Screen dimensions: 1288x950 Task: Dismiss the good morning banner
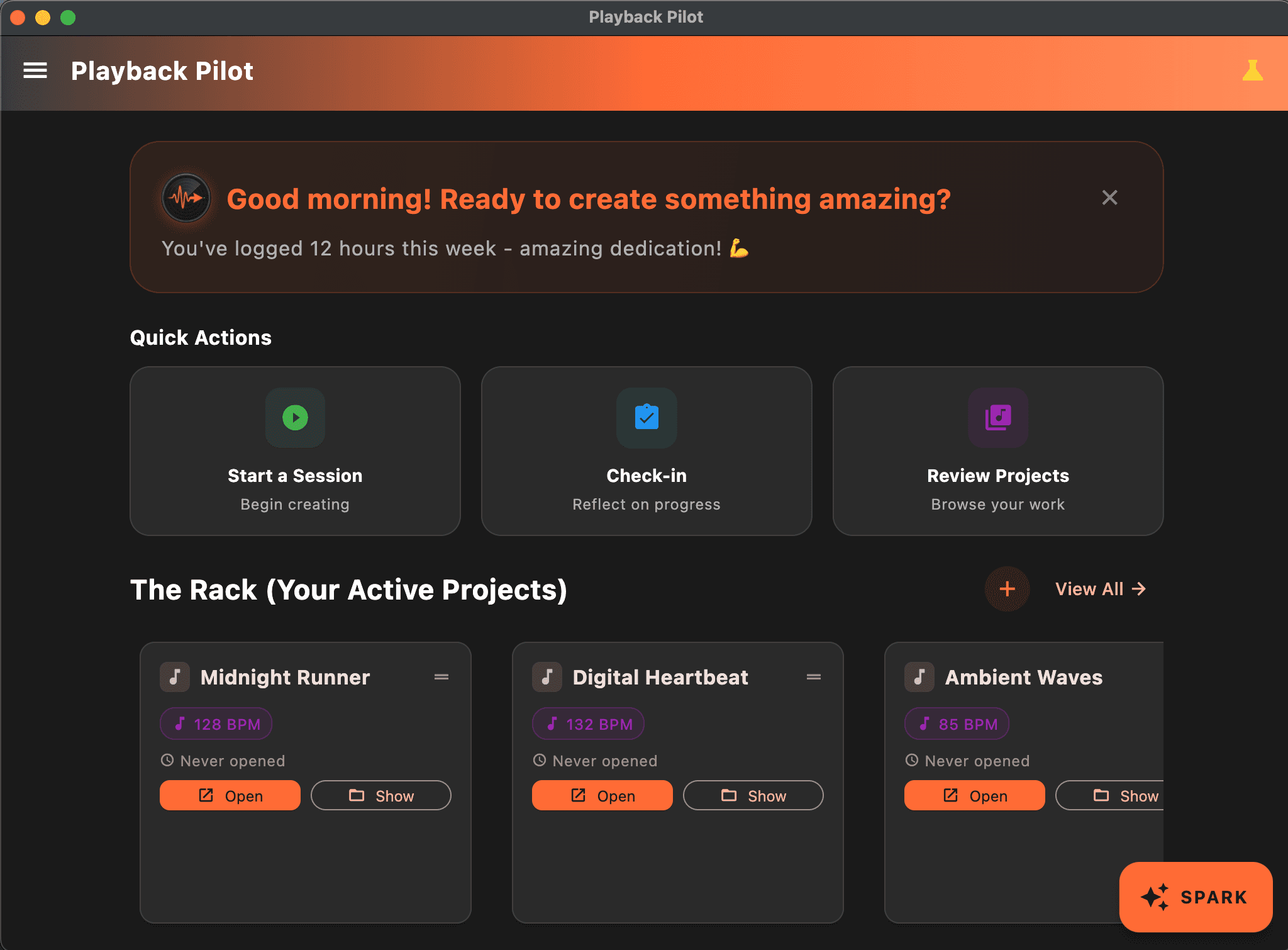[x=1109, y=198]
